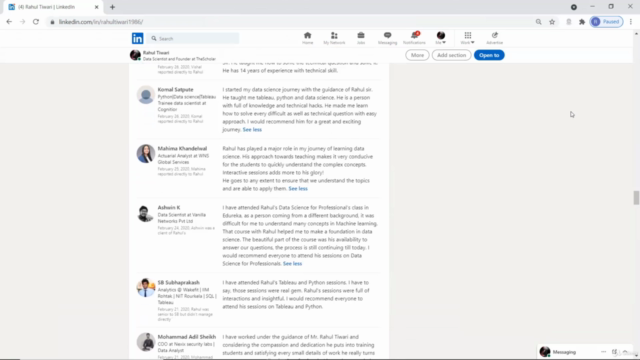This screenshot has height=360, width=640.
Task: Click Rahul Tiwari's avatar in sticky header
Action: 135,55
